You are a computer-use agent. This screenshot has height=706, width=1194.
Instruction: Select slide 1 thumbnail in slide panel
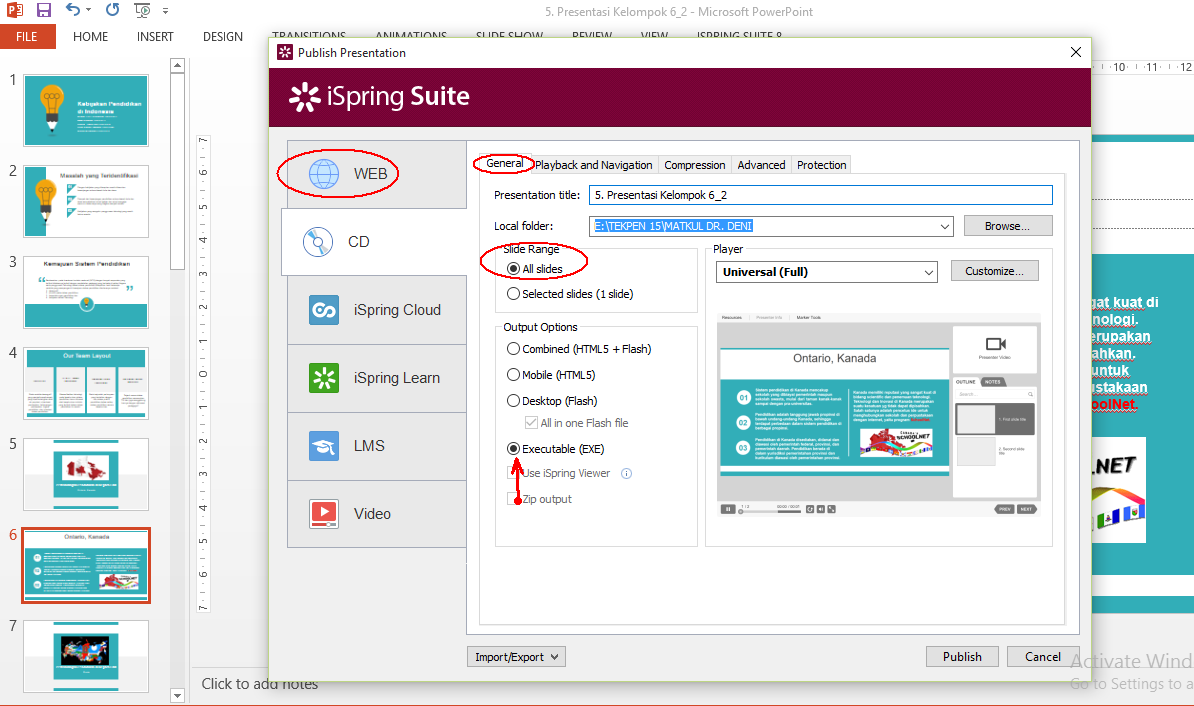[86, 110]
